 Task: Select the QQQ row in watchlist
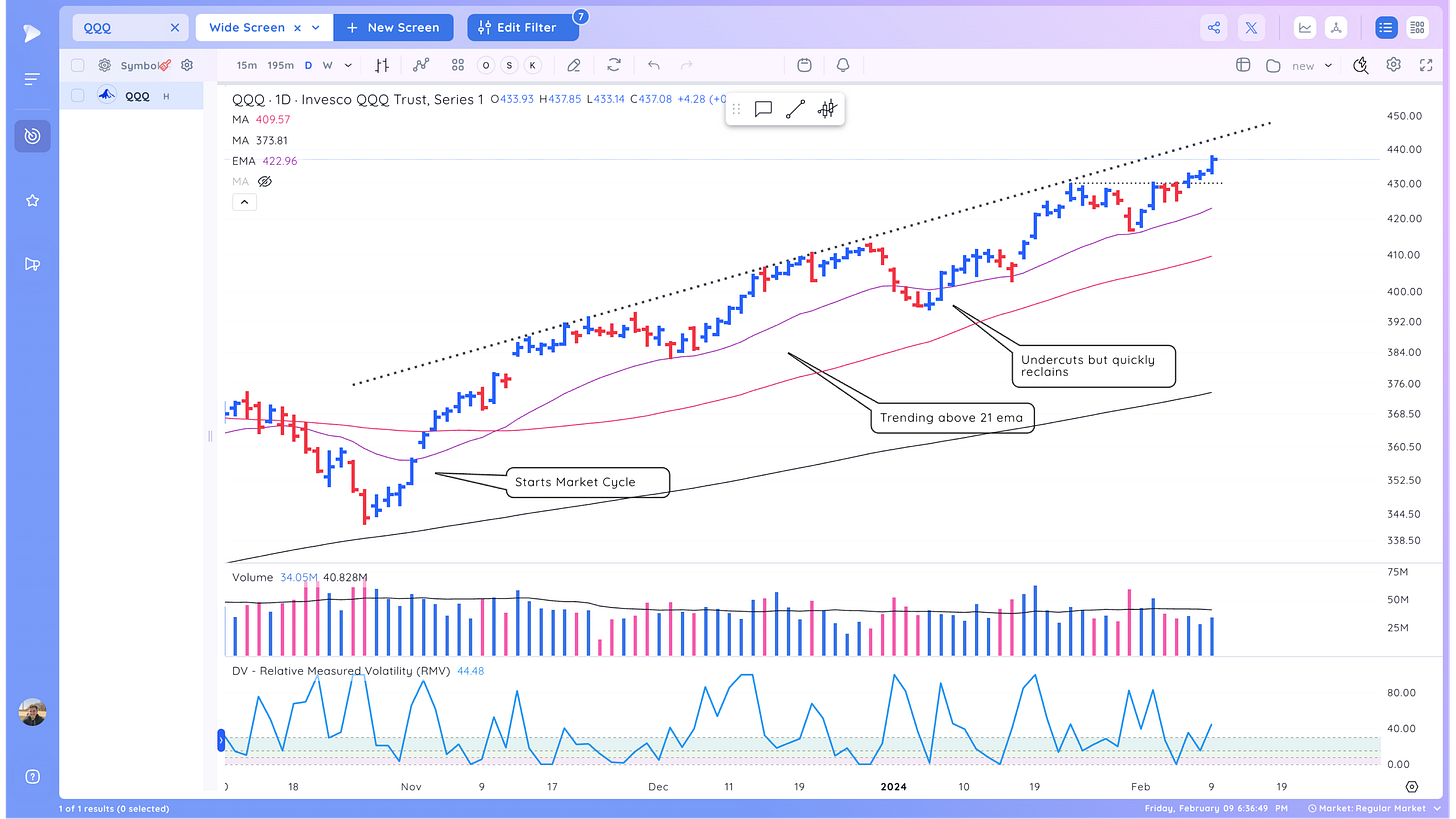[131, 96]
